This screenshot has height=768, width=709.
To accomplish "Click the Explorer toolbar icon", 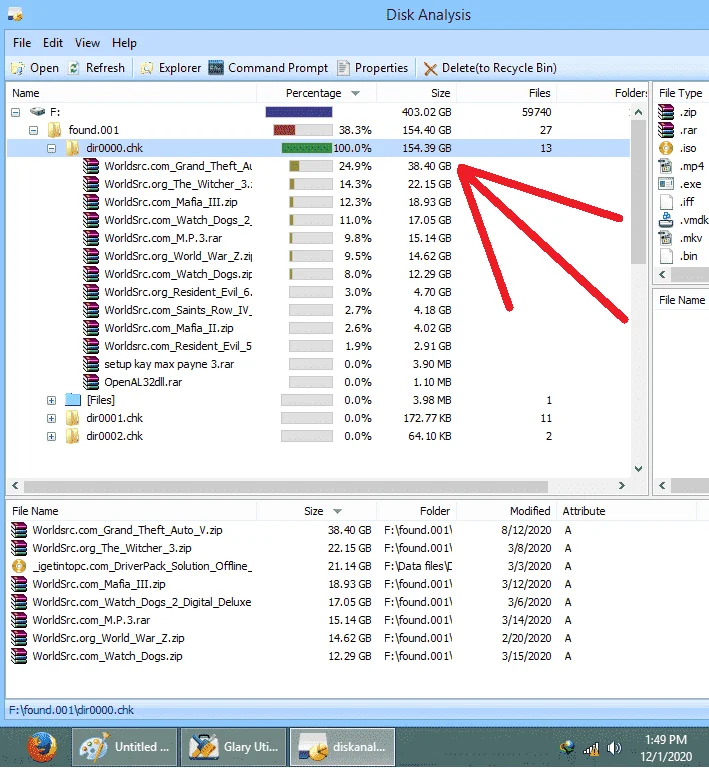I will point(146,68).
